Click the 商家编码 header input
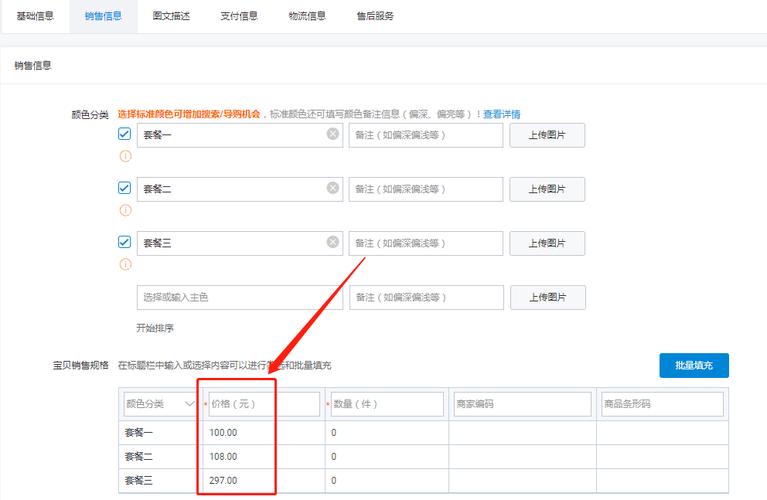 pyautogui.click(x=522, y=404)
